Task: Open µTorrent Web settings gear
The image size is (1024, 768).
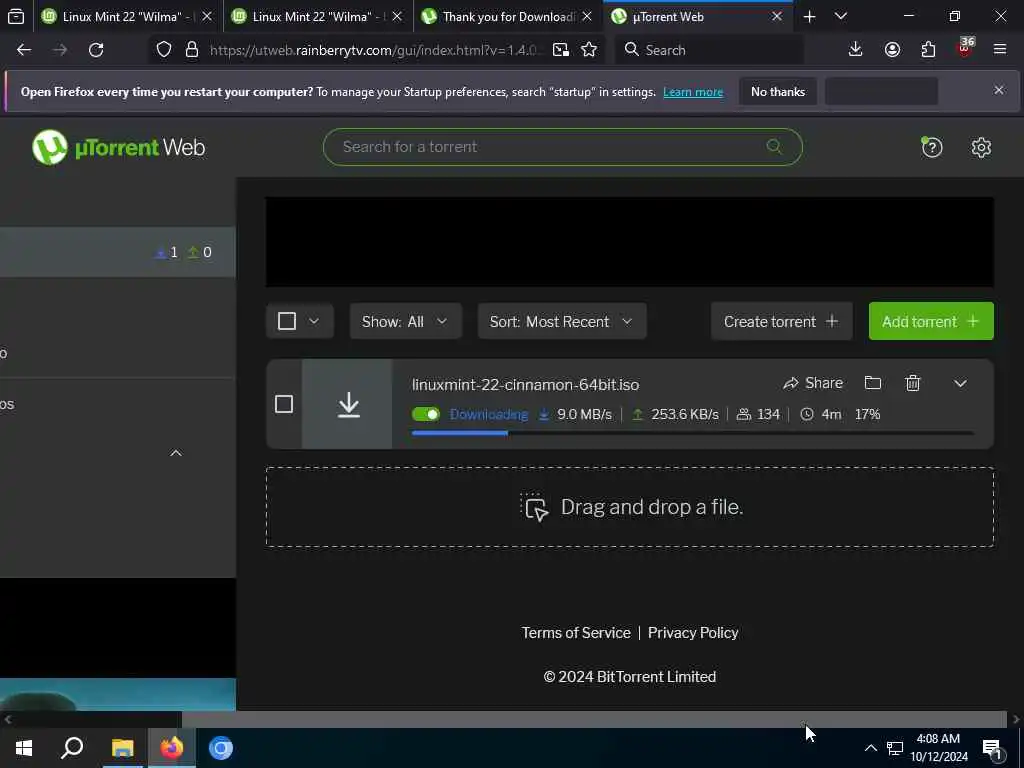Action: (x=981, y=148)
